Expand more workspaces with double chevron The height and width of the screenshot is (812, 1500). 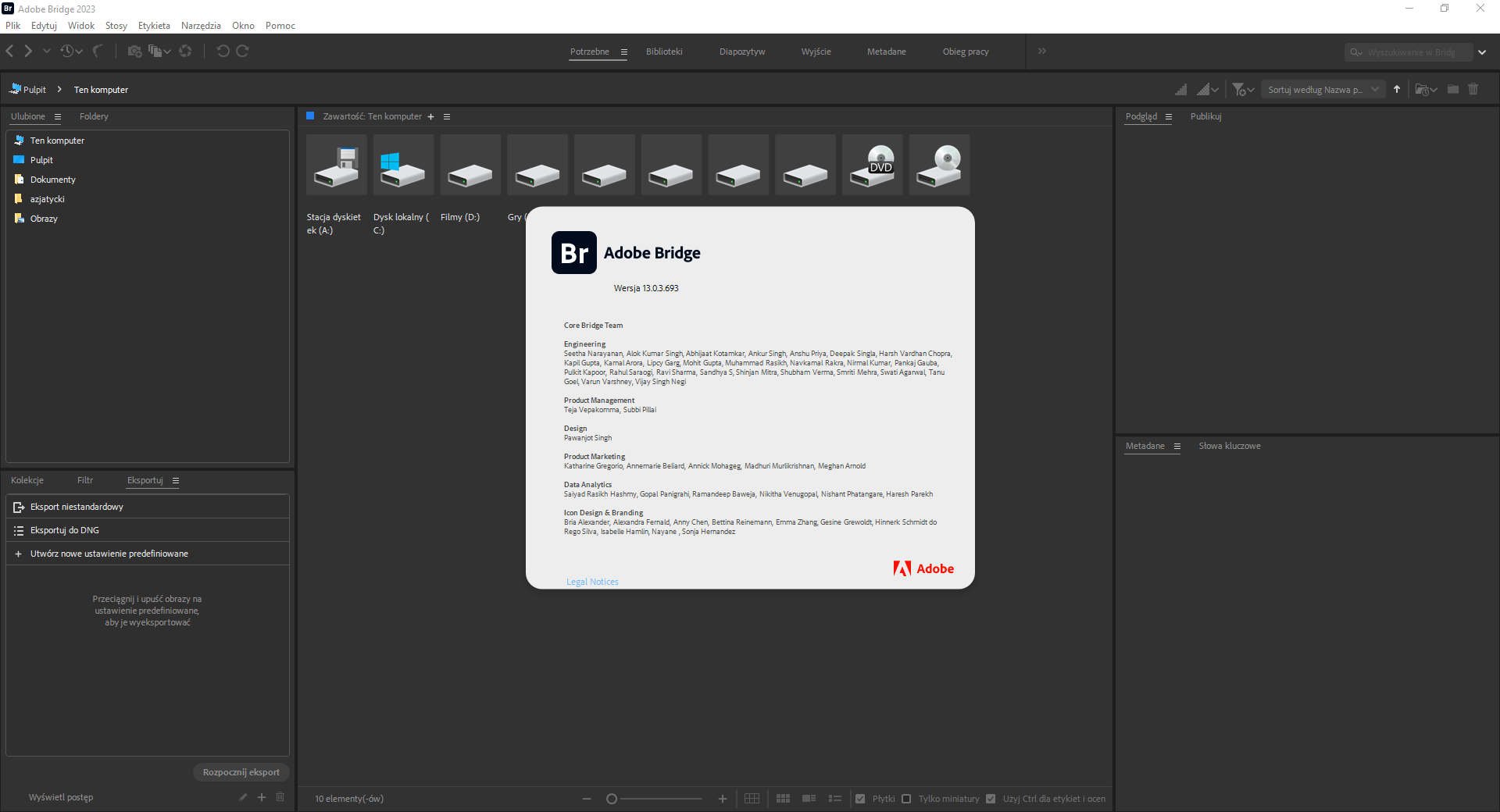tap(1042, 51)
